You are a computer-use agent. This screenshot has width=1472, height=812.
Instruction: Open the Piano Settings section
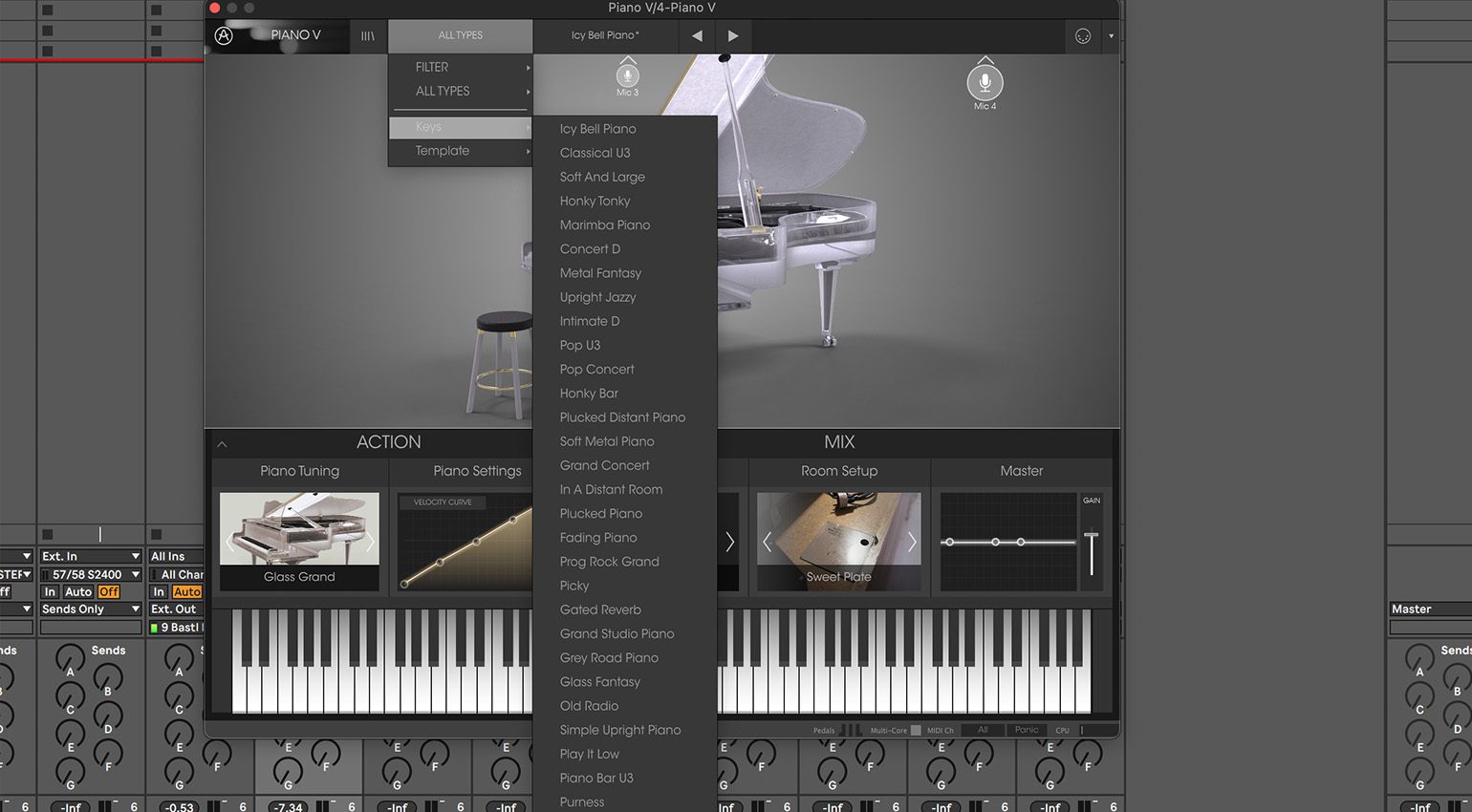(x=477, y=471)
